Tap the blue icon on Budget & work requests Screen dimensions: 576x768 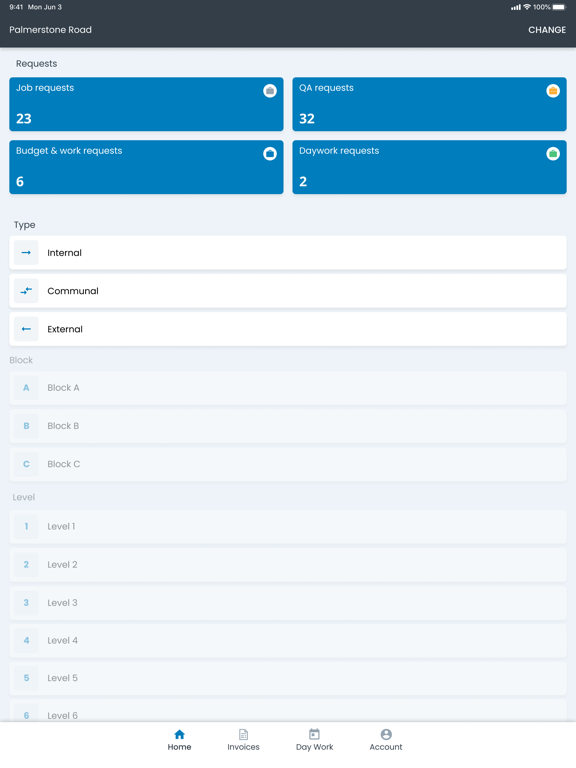[x=270, y=154]
